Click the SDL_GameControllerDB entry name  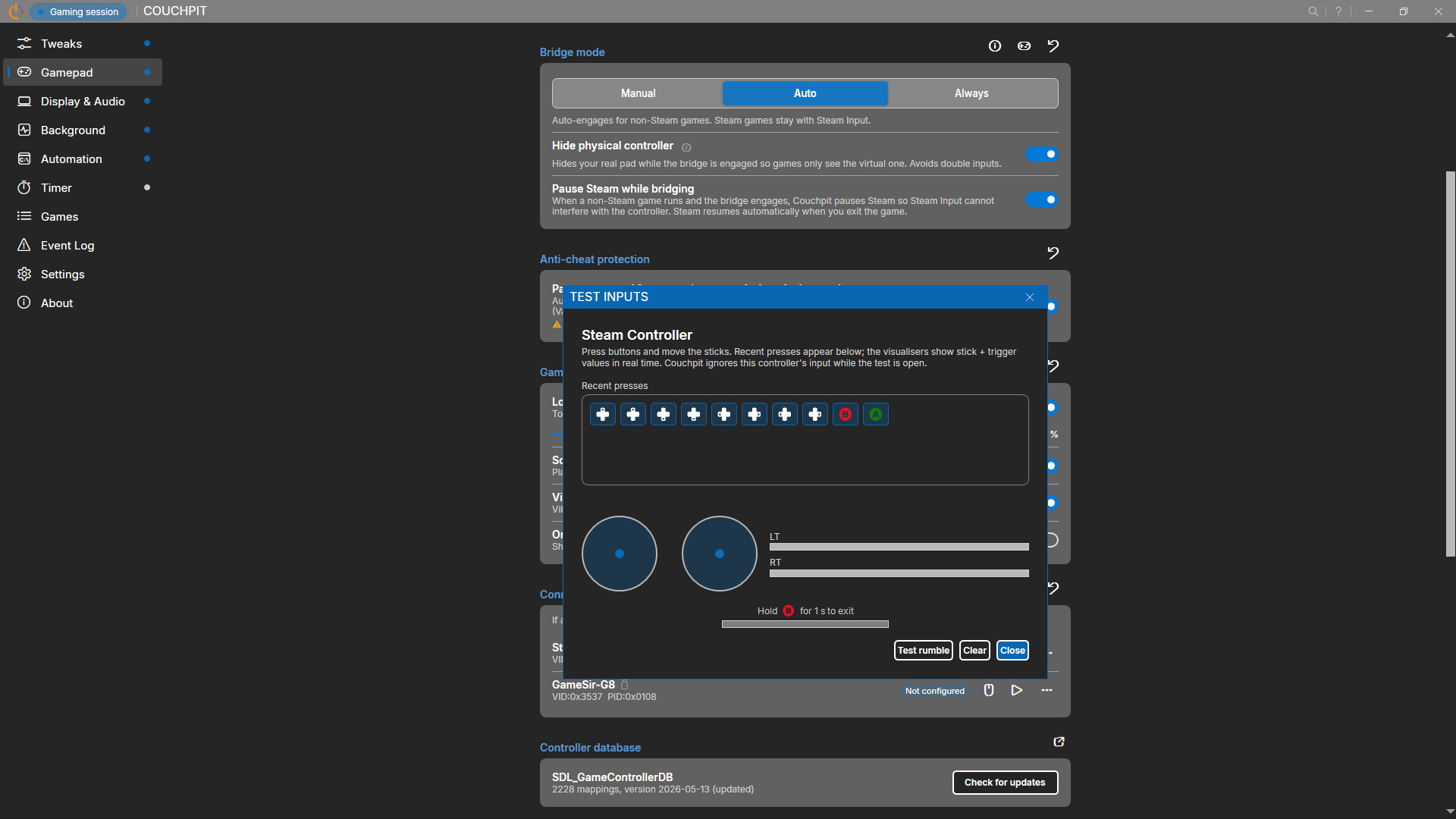pos(612,777)
